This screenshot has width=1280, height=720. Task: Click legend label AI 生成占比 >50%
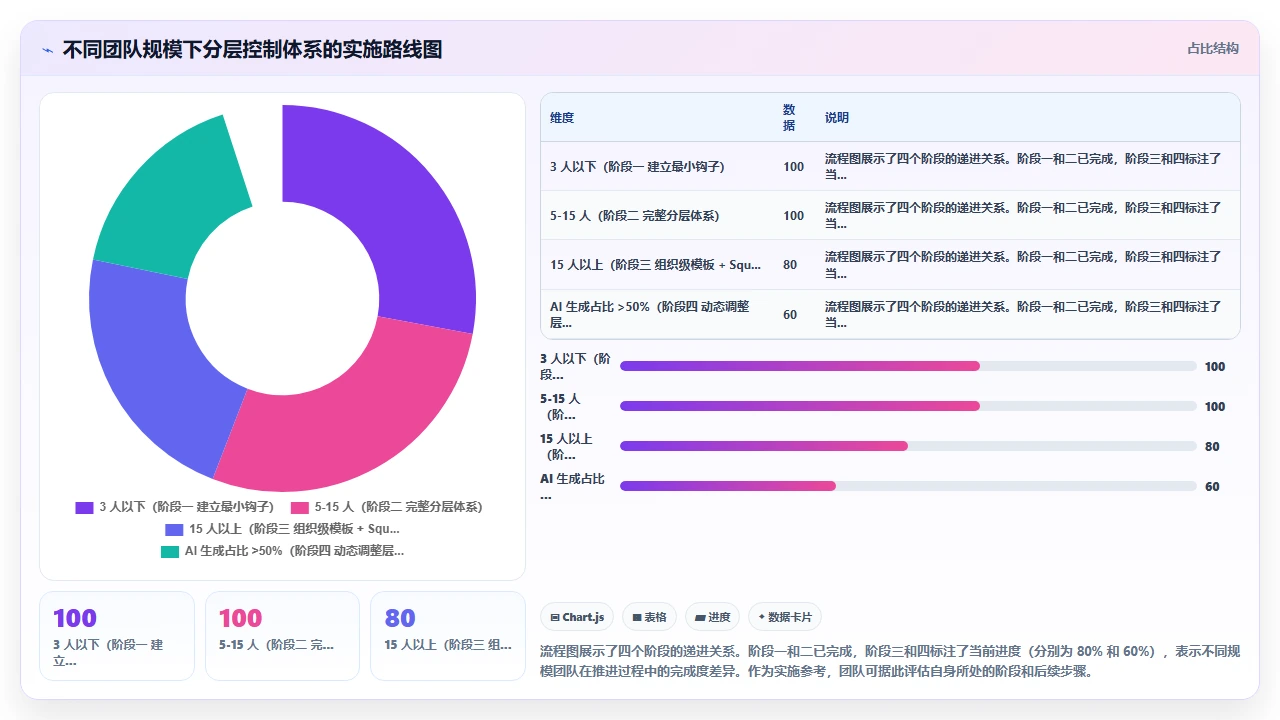(x=294, y=551)
